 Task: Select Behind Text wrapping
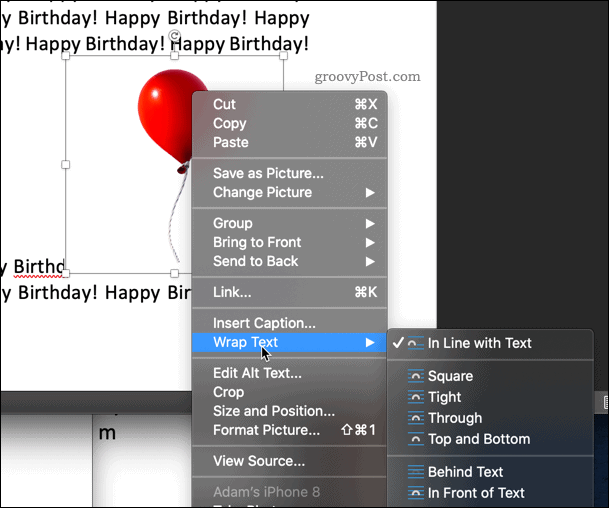click(x=490, y=471)
